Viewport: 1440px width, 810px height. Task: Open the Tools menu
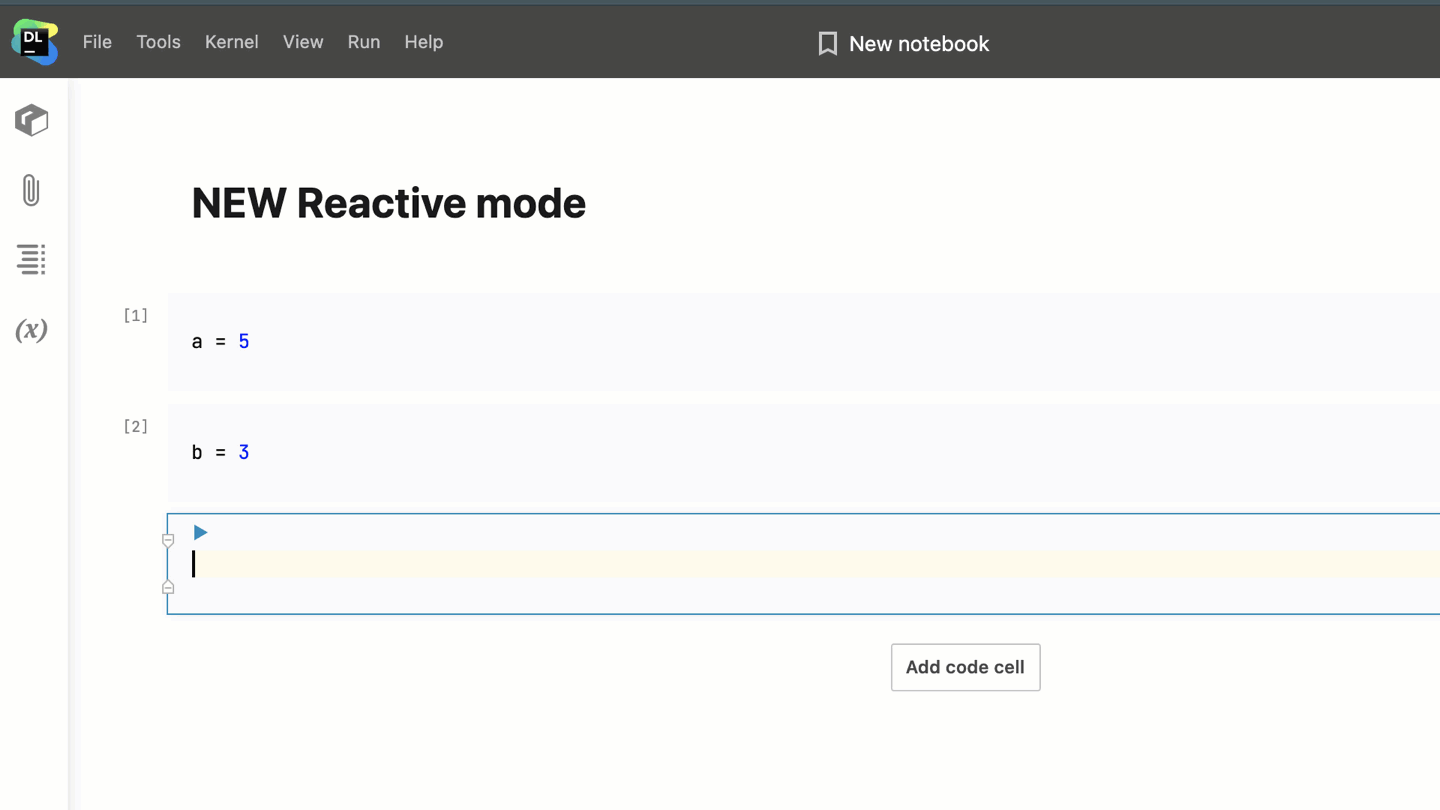click(158, 42)
